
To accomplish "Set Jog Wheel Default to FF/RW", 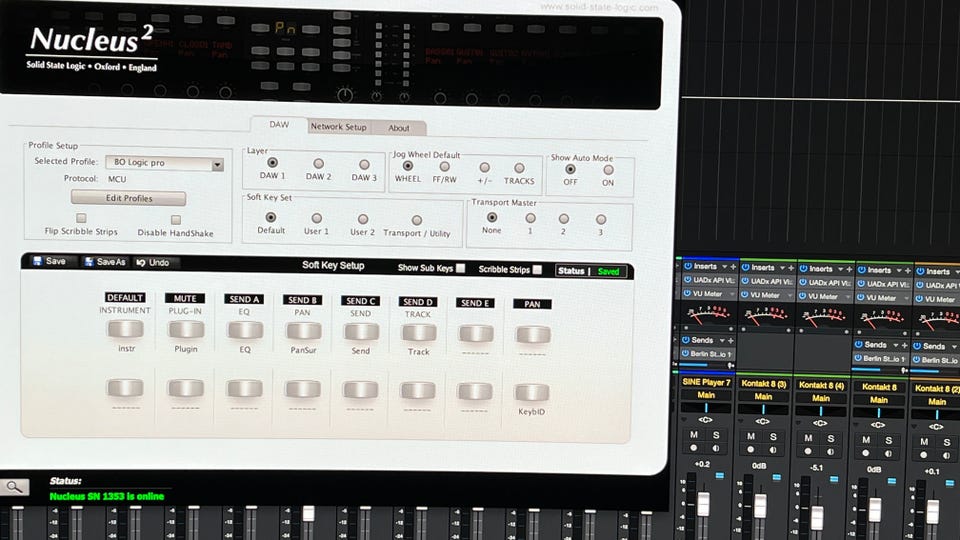I will pos(444,167).
